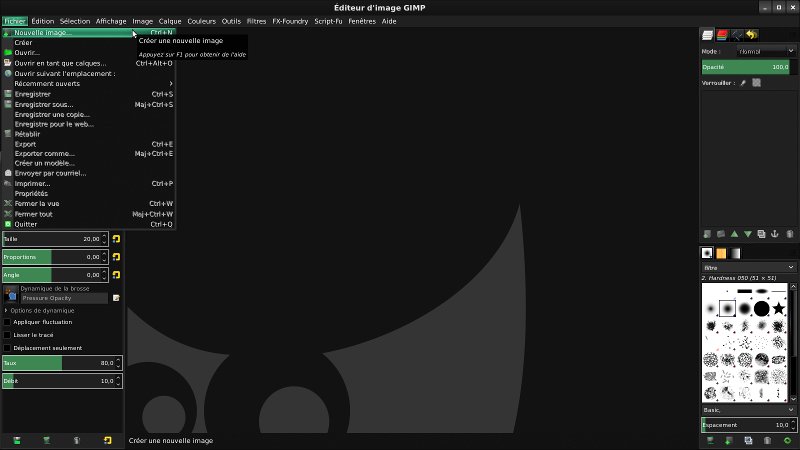Image resolution: width=800 pixels, height=450 pixels.
Task: Click the delete layer trash icon
Action: pos(790,234)
